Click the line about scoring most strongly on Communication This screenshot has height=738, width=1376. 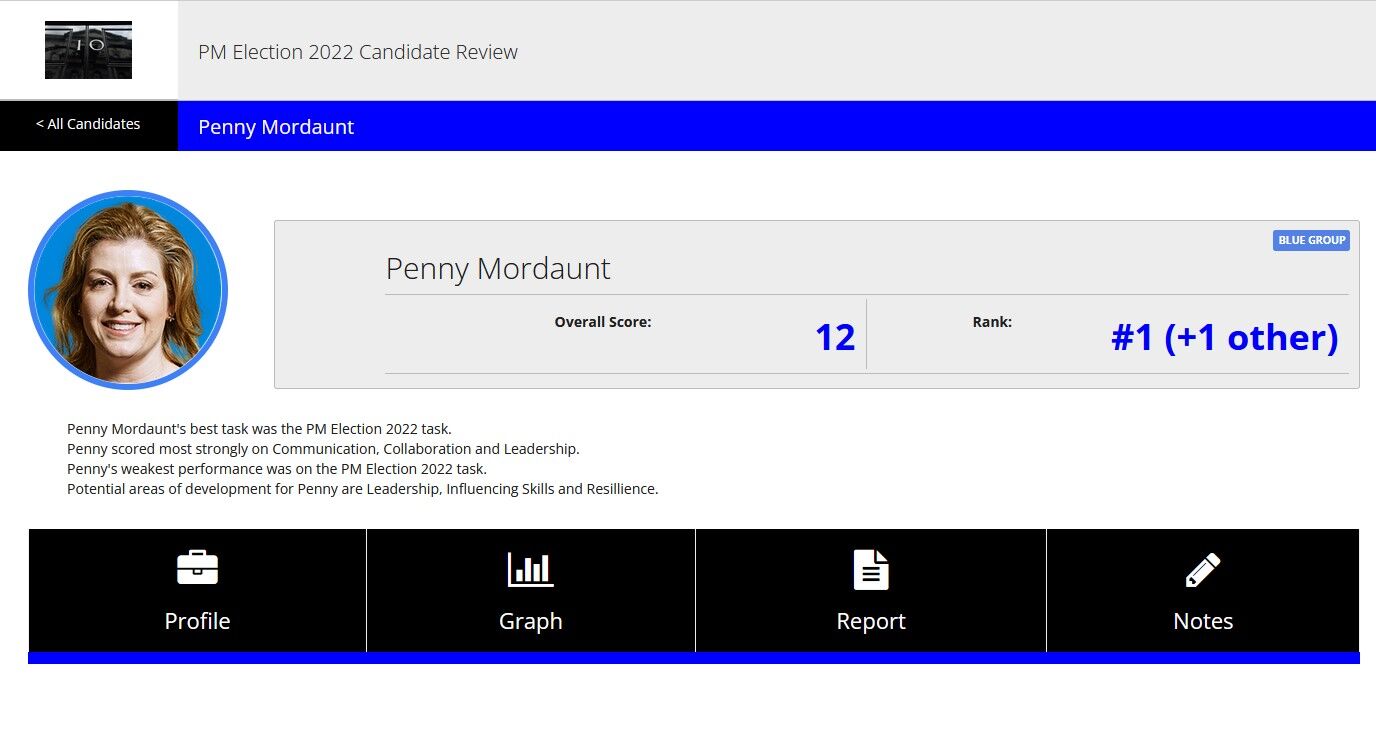[x=323, y=449]
